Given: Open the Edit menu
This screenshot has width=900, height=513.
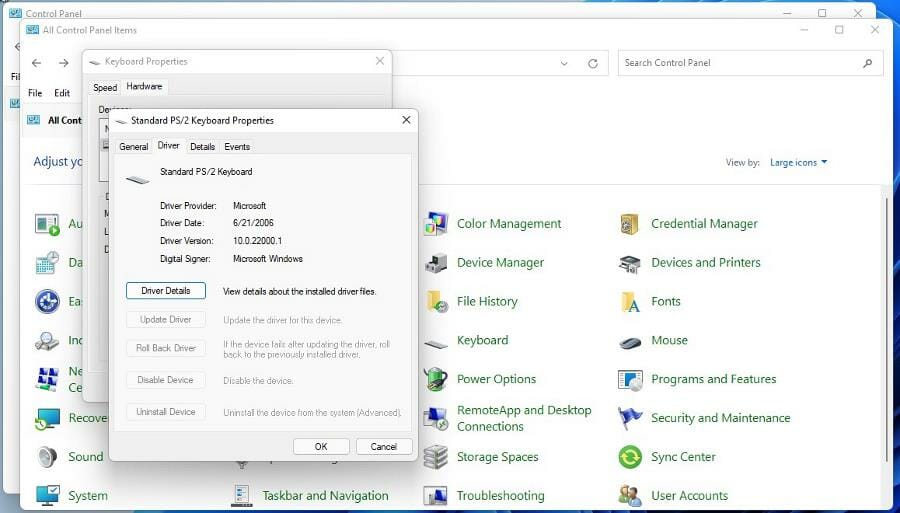Looking at the screenshot, I should pyautogui.click(x=62, y=93).
